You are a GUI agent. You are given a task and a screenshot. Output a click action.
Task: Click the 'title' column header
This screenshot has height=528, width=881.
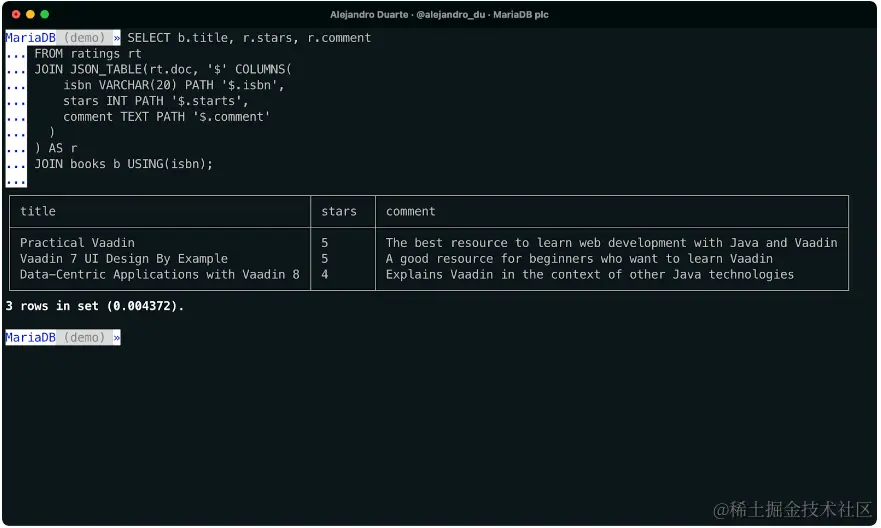coord(38,211)
